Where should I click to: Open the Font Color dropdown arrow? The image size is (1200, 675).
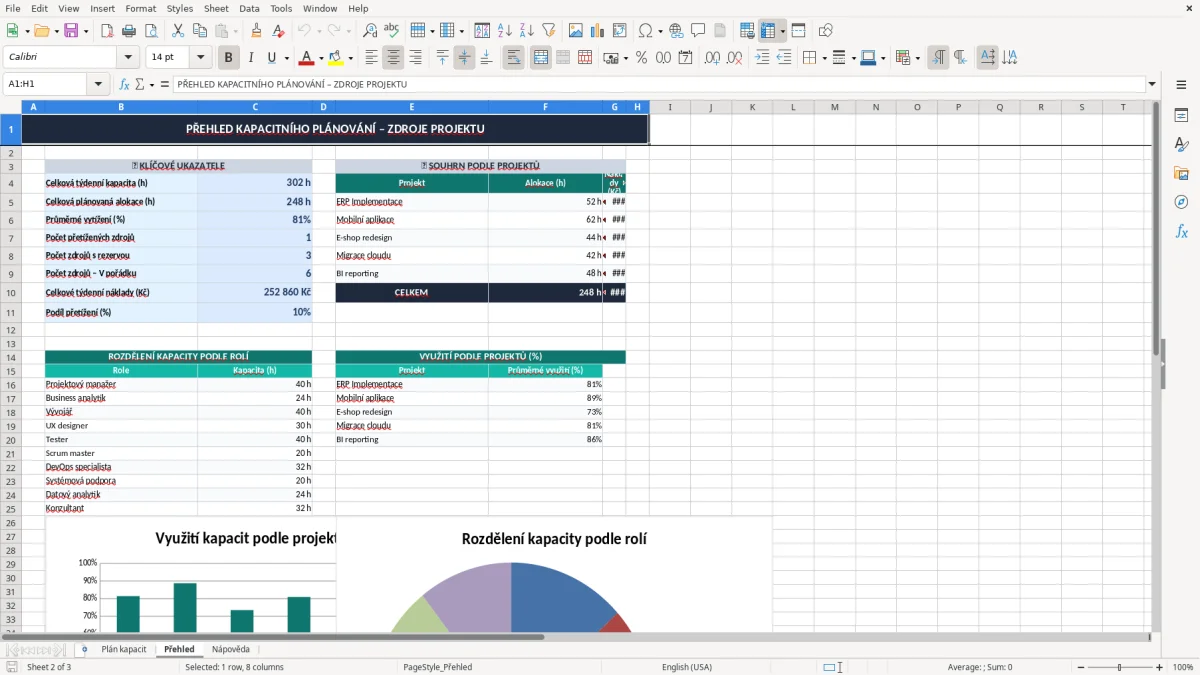pos(321,58)
